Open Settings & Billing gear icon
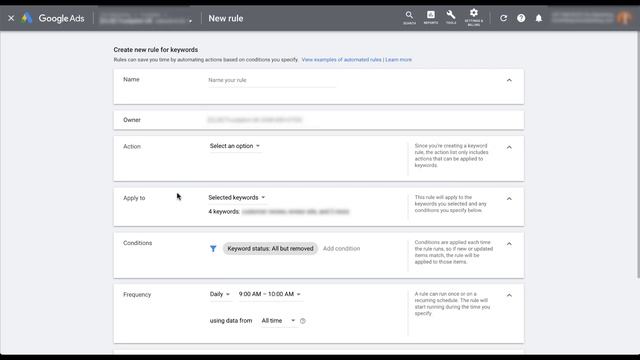640x360 pixels. point(473,18)
